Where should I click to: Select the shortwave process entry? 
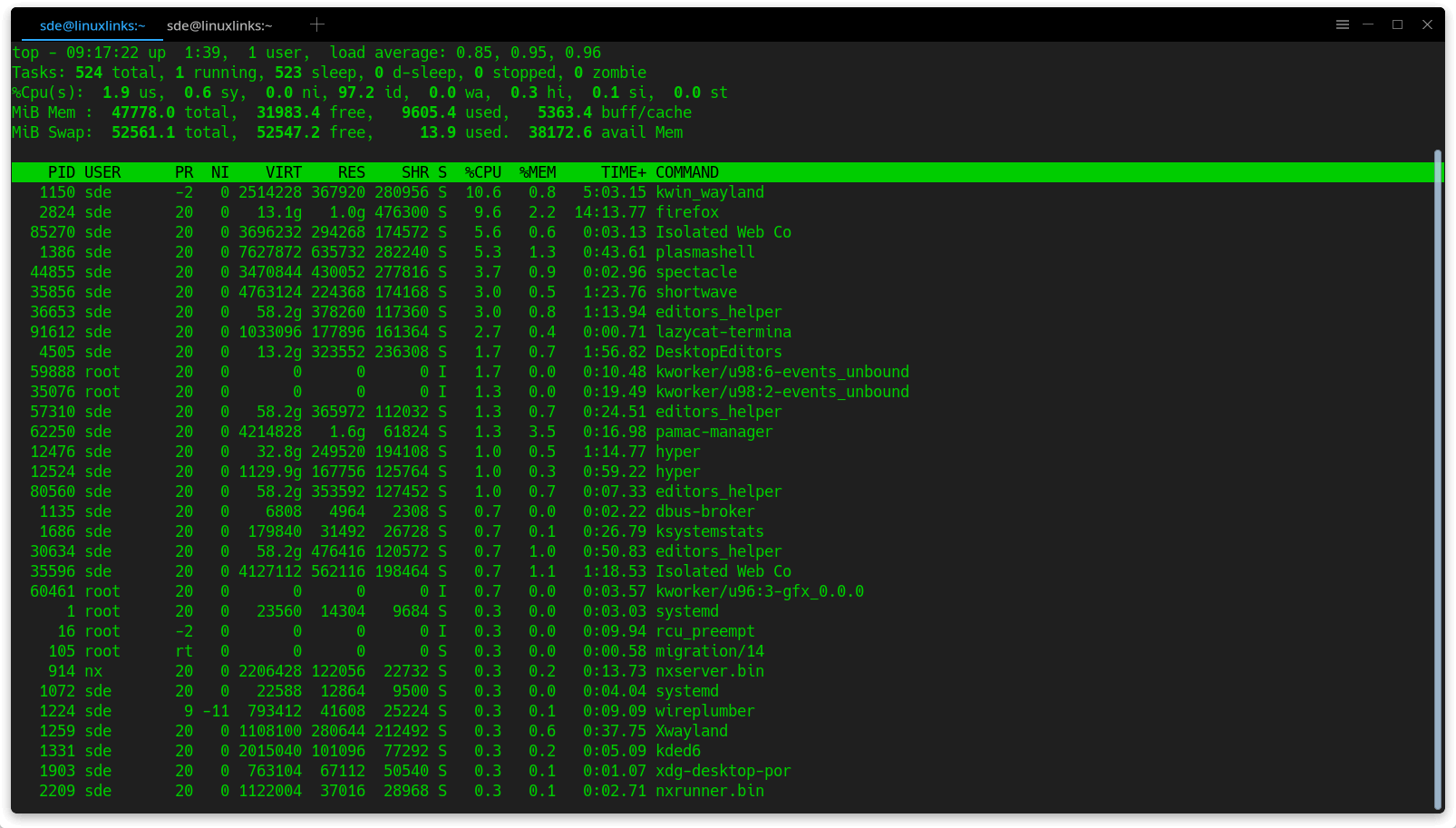pyautogui.click(x=695, y=291)
